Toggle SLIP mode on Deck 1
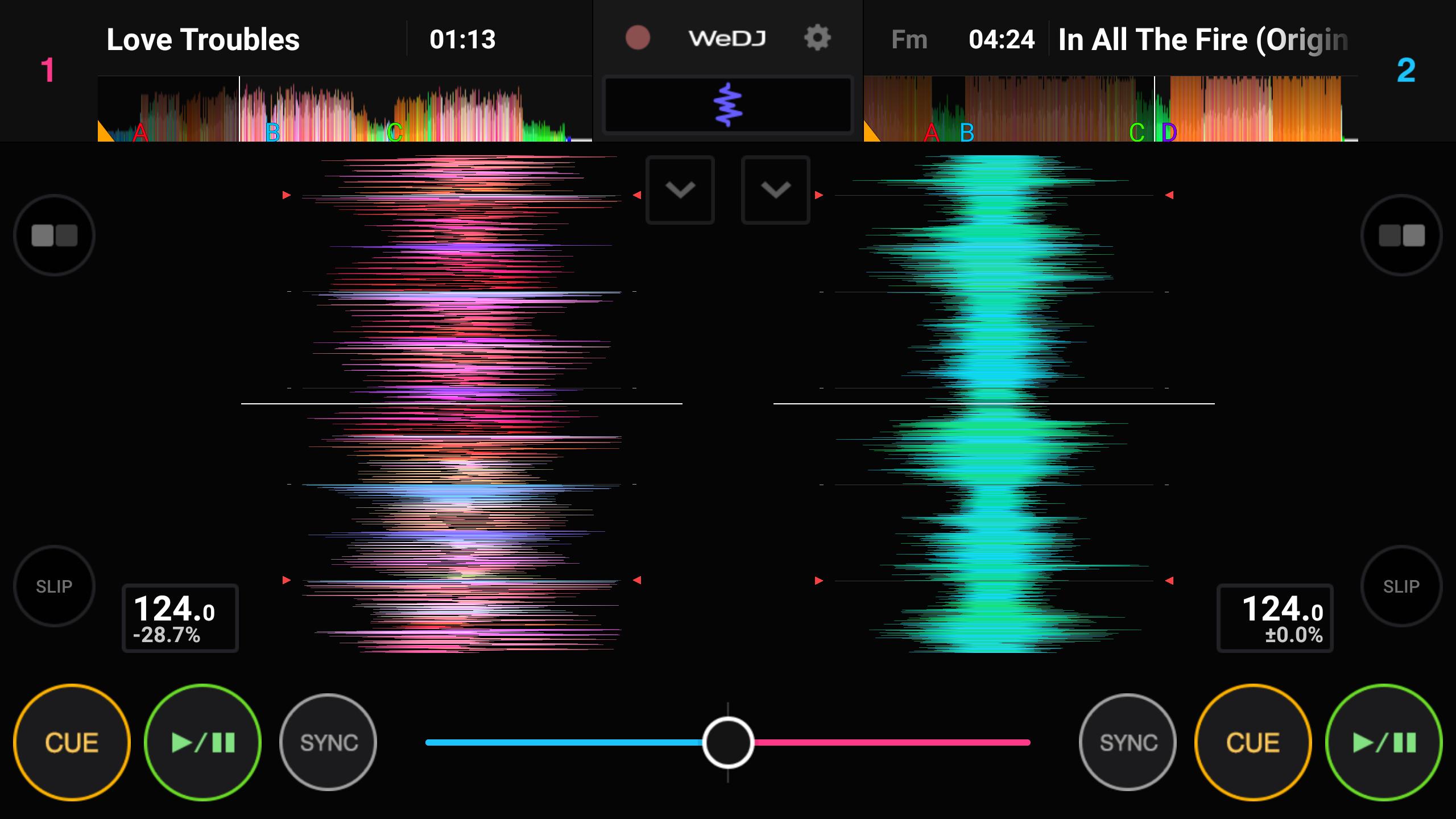Viewport: 1456px width, 819px height. point(53,586)
